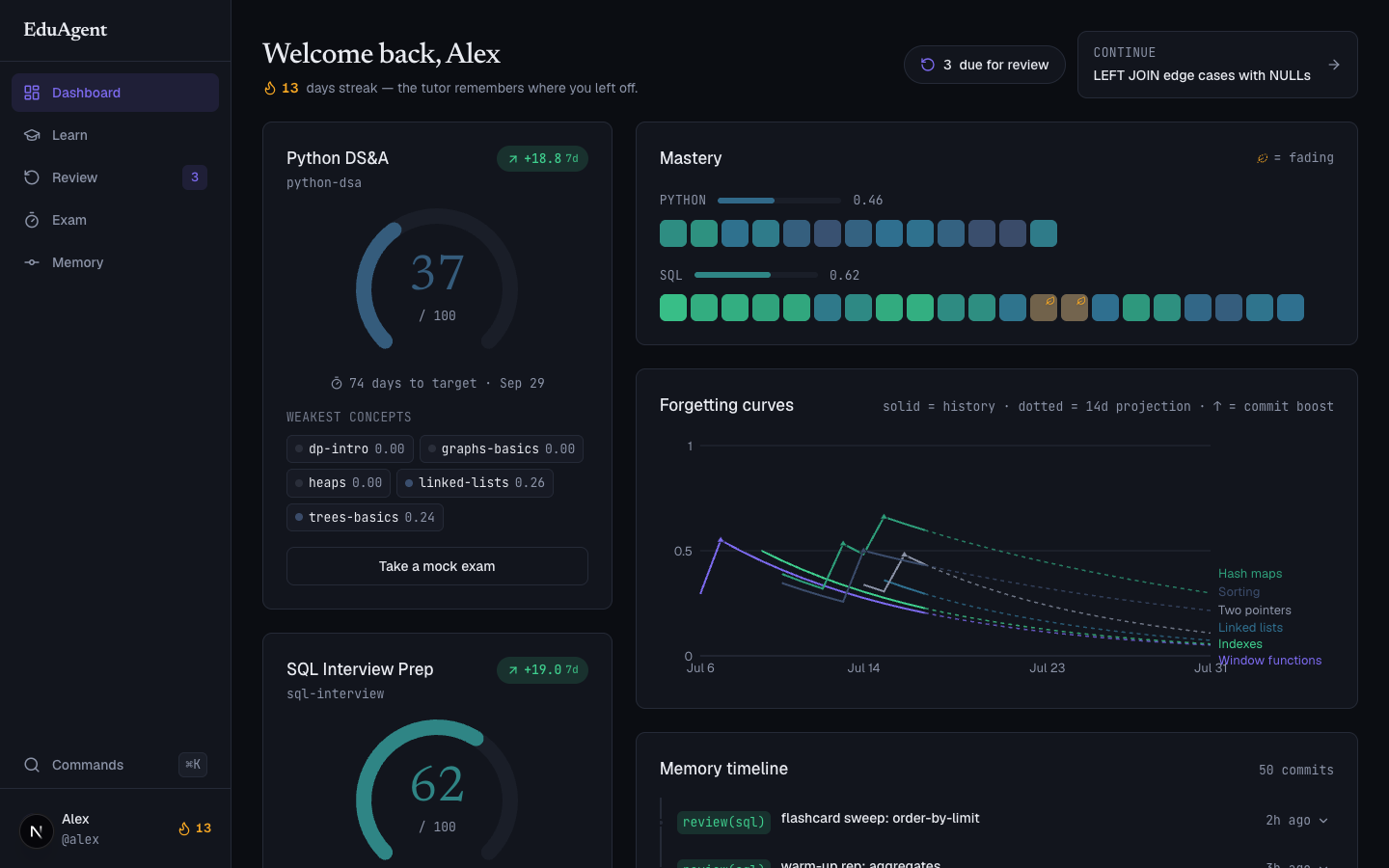Open the Memory page

[115, 262]
